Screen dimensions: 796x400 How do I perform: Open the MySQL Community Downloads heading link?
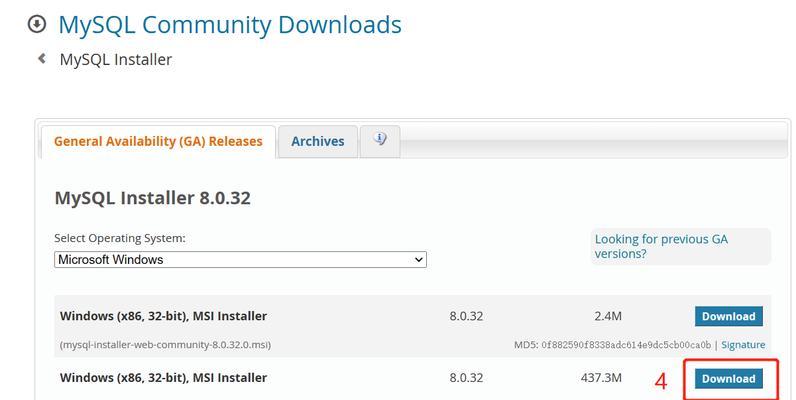[x=230, y=25]
